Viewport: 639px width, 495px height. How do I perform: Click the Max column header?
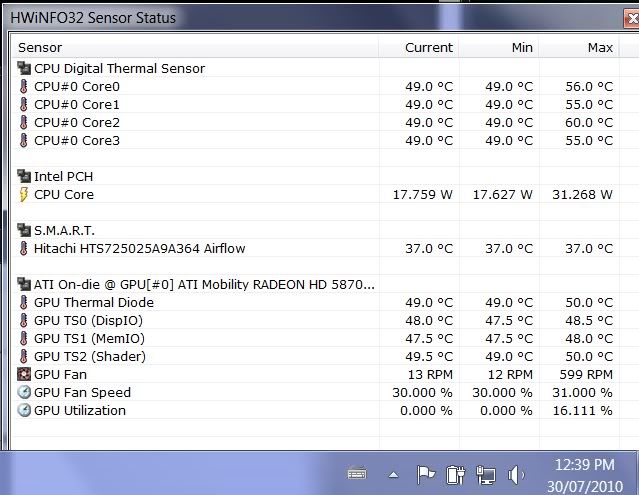[x=579, y=47]
